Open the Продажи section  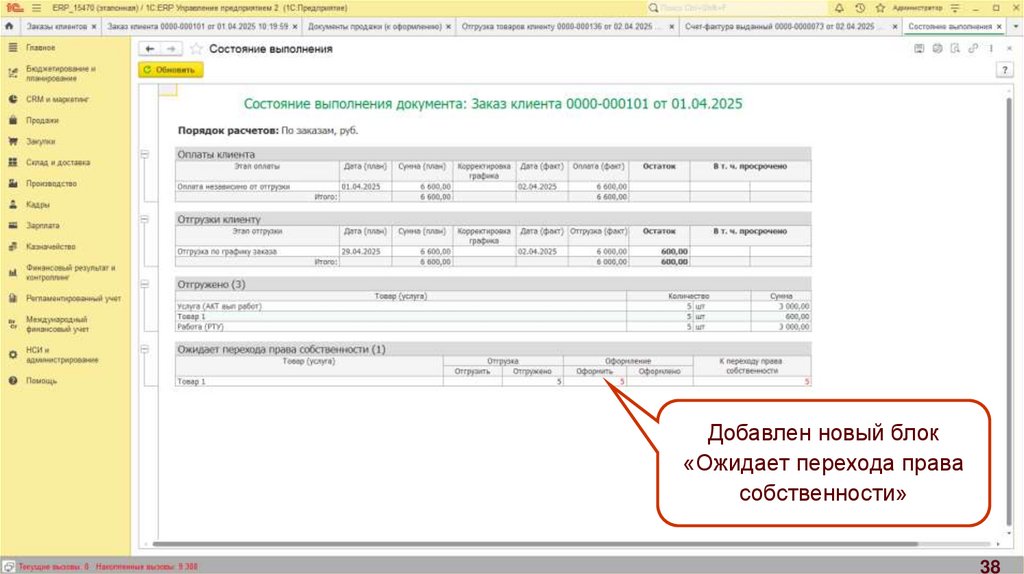click(x=42, y=120)
